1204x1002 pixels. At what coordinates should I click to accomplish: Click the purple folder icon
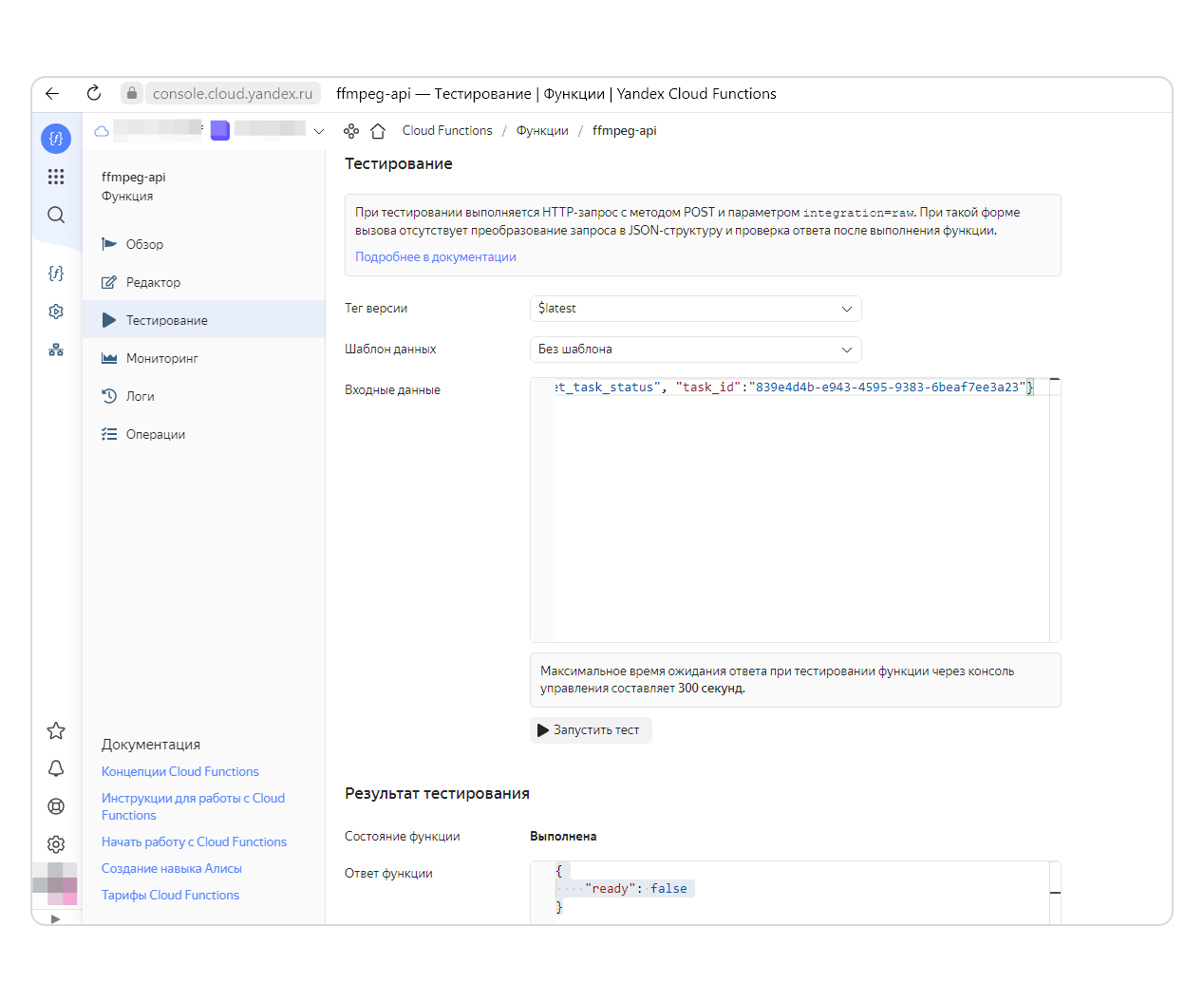(x=220, y=130)
